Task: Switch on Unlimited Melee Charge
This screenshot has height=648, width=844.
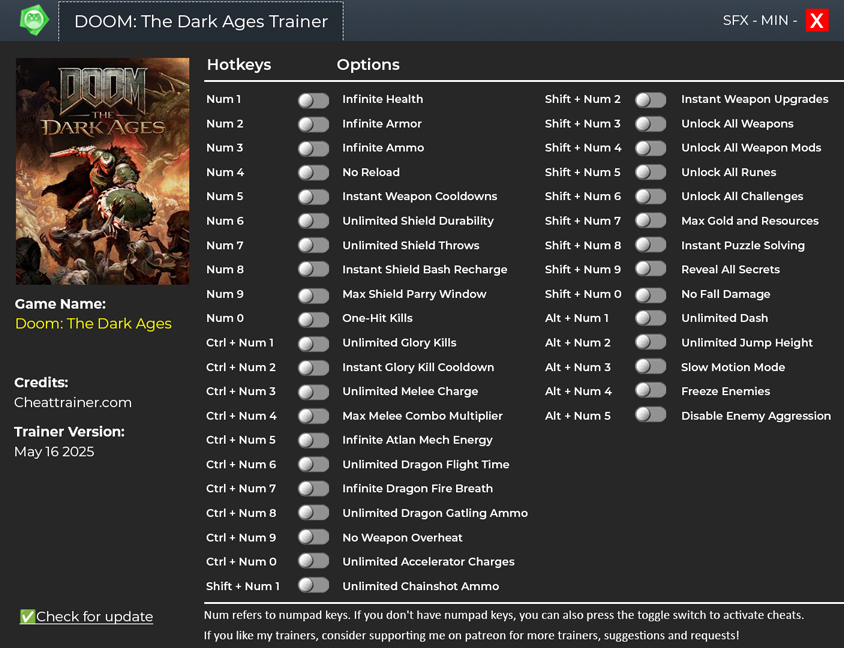Action: 313,392
